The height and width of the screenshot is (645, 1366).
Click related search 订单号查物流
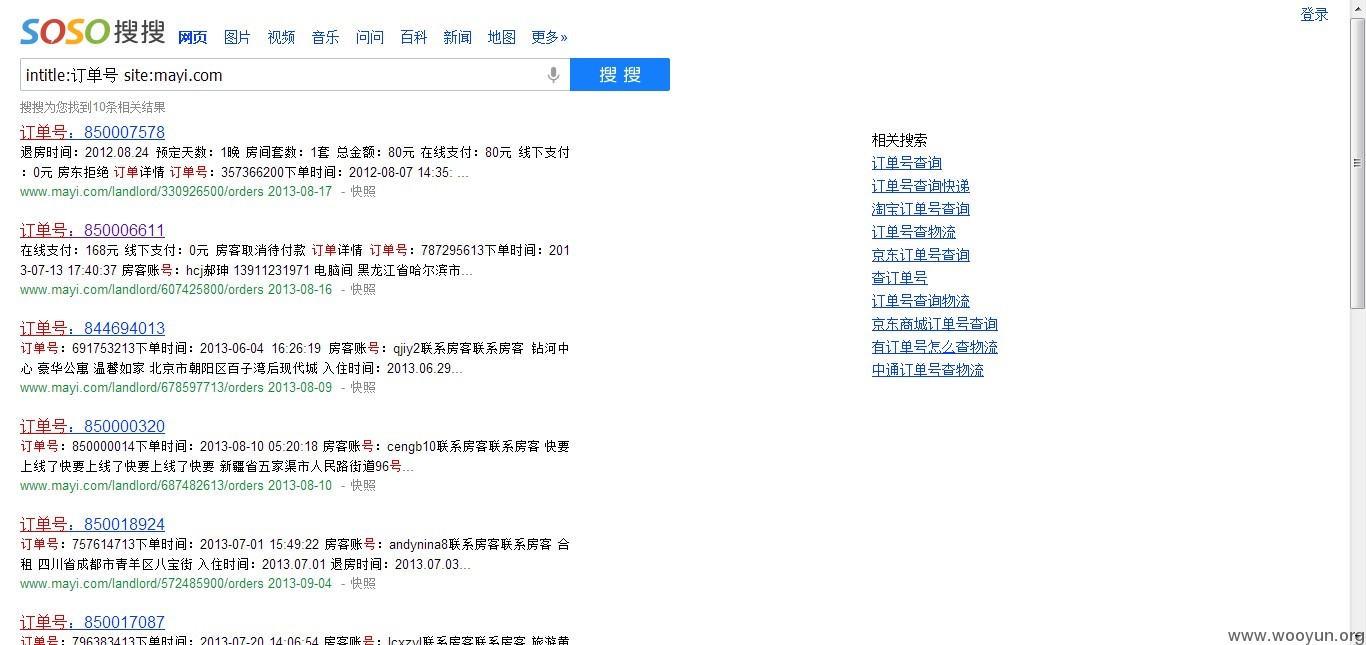(914, 232)
